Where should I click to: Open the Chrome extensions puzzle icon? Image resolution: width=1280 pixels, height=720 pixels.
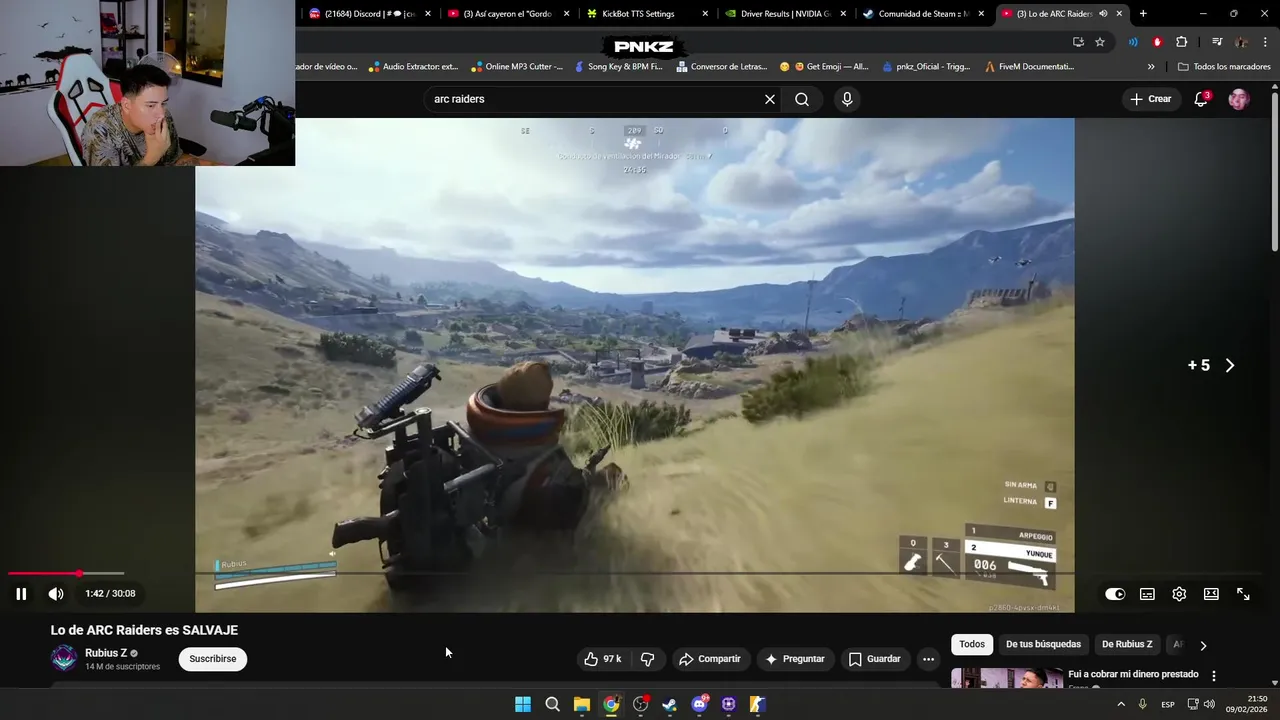(1181, 42)
